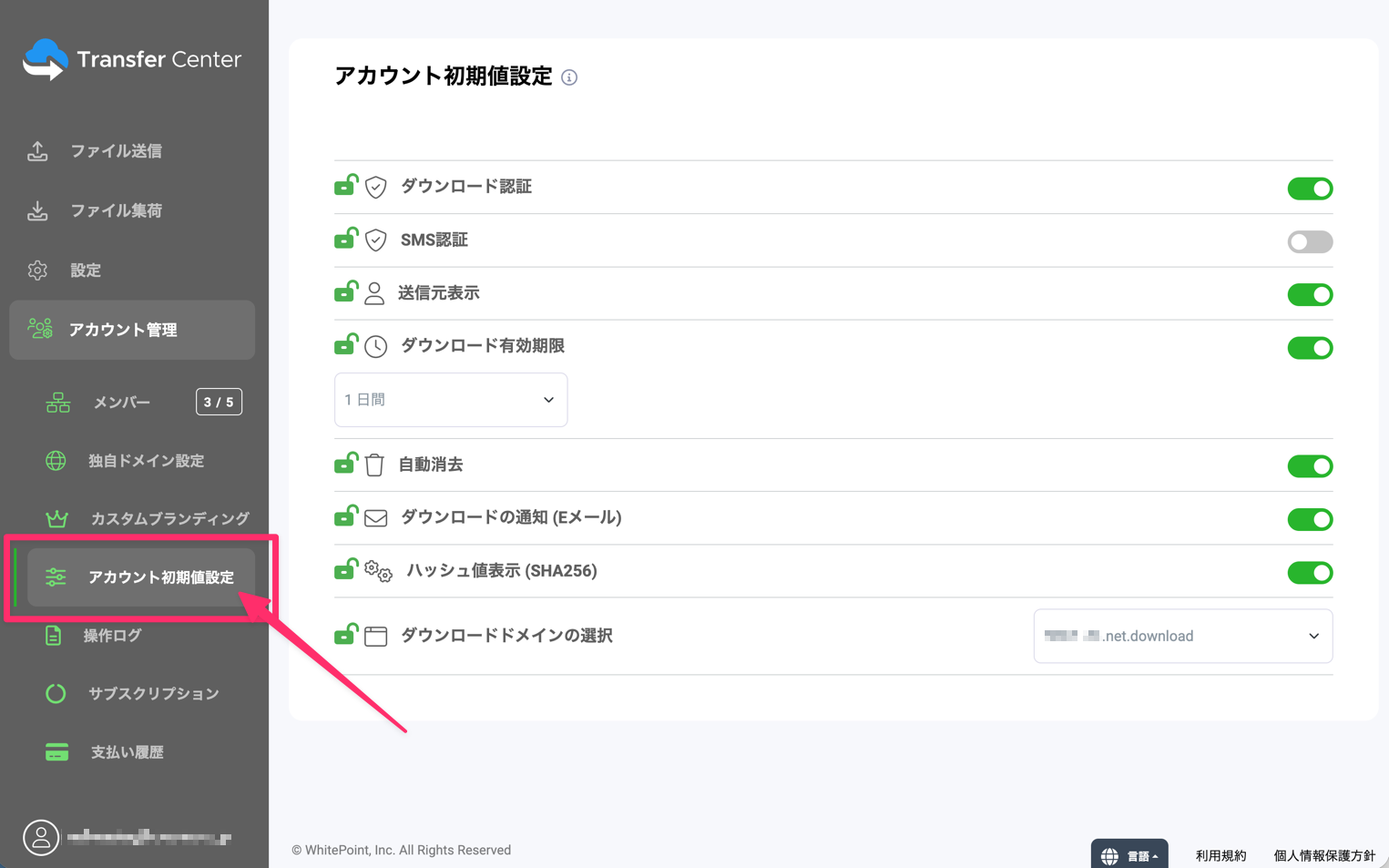Turn off the 自動消去 toggle
The width and height of the screenshot is (1389, 868).
click(1310, 465)
